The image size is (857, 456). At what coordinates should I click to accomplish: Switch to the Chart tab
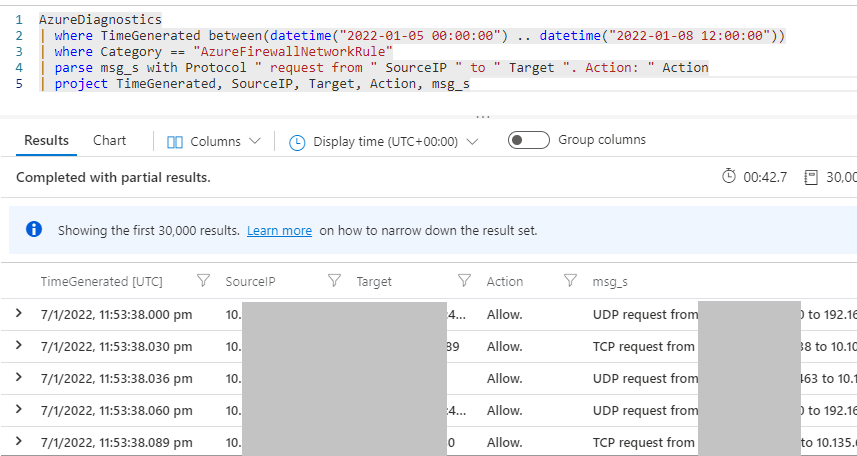coord(110,141)
